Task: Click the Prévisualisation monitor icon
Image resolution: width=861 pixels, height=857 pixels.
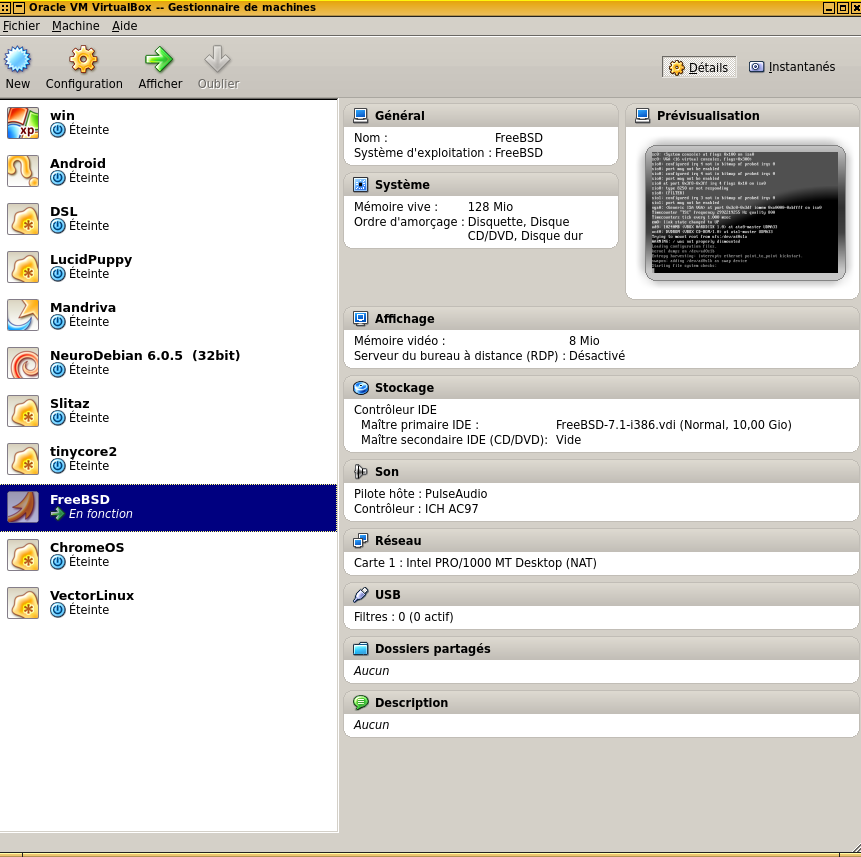Action: 642,115
